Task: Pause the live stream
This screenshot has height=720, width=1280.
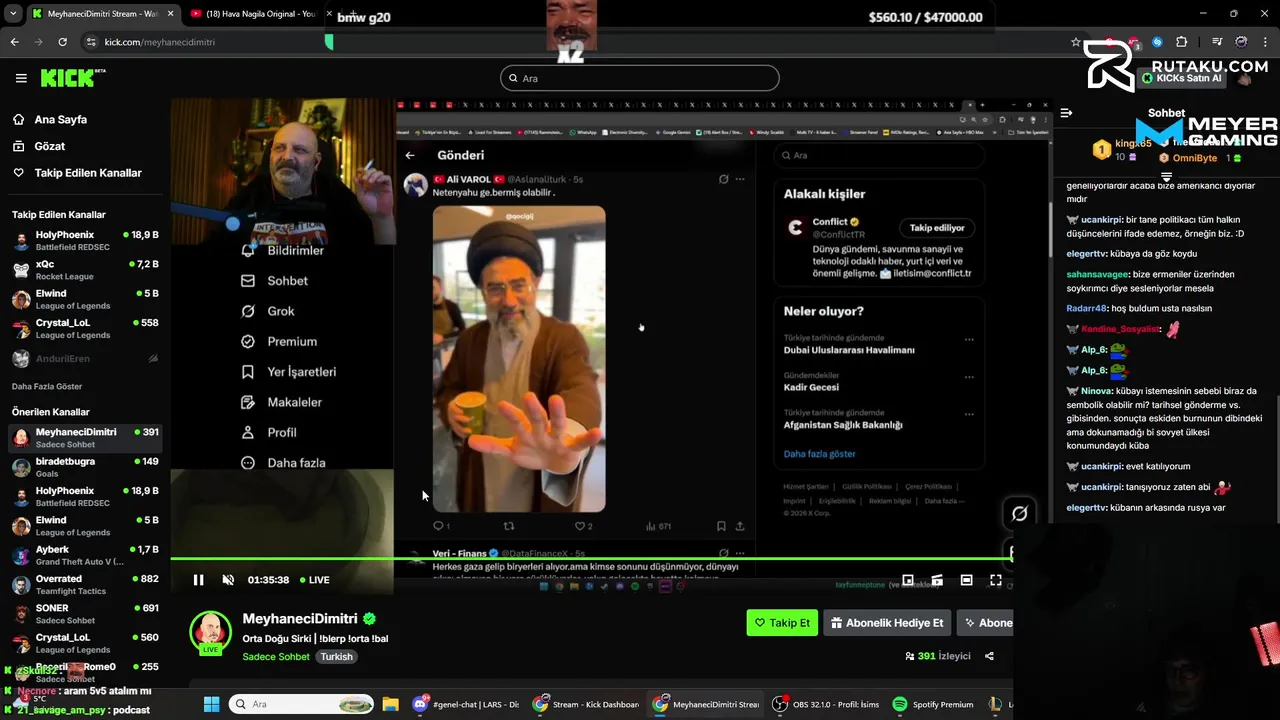Action: click(x=198, y=580)
